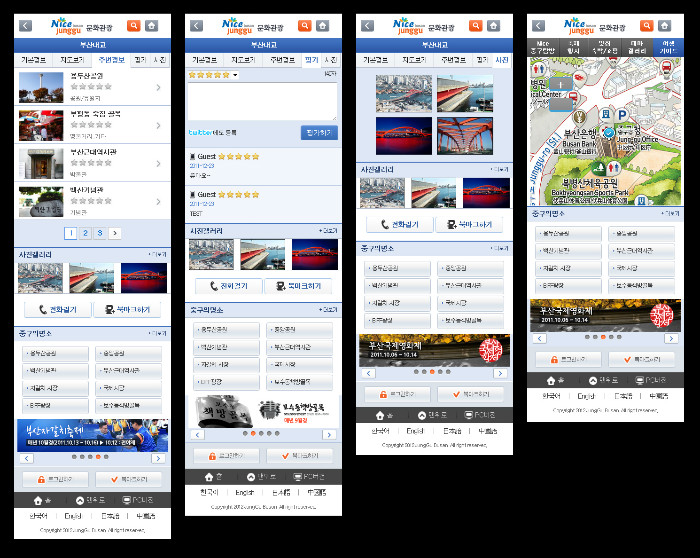The width and height of the screenshot is (700, 558).
Task: Tap the blue 부산자갈치축제 banner on leftmost screen
Action: [x=92, y=436]
